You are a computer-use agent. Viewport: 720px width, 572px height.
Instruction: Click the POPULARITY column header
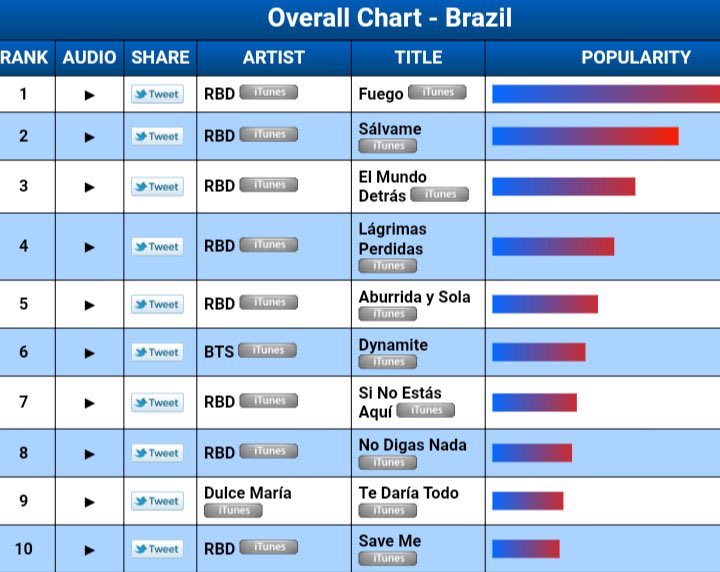coord(636,58)
